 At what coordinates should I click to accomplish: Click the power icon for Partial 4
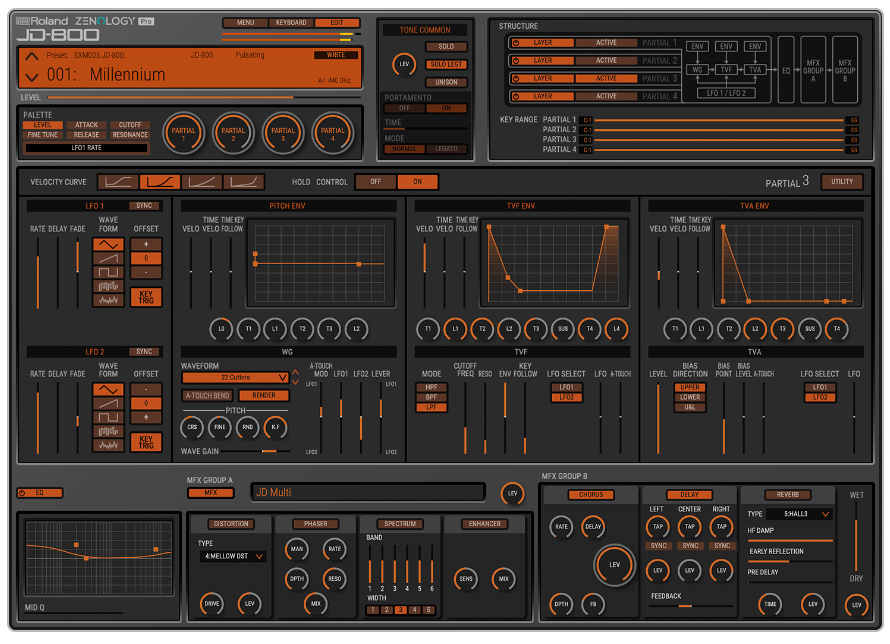click(x=516, y=96)
